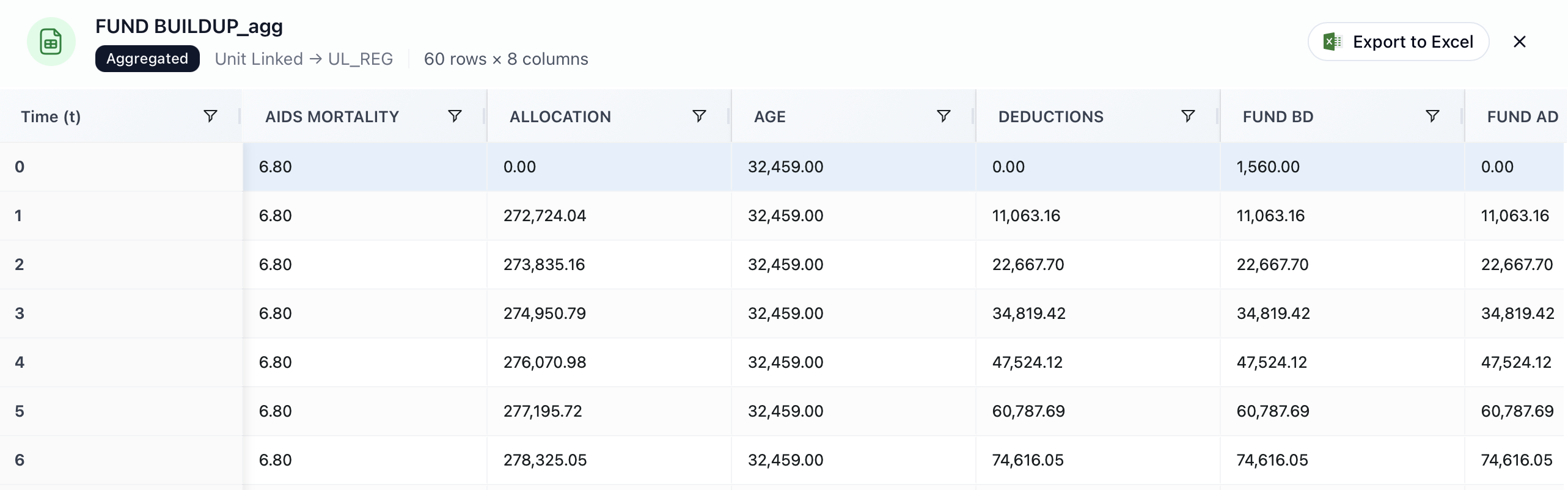Click FUND AD value 22,667.70
This screenshot has width=1568, height=490.
point(1517,265)
